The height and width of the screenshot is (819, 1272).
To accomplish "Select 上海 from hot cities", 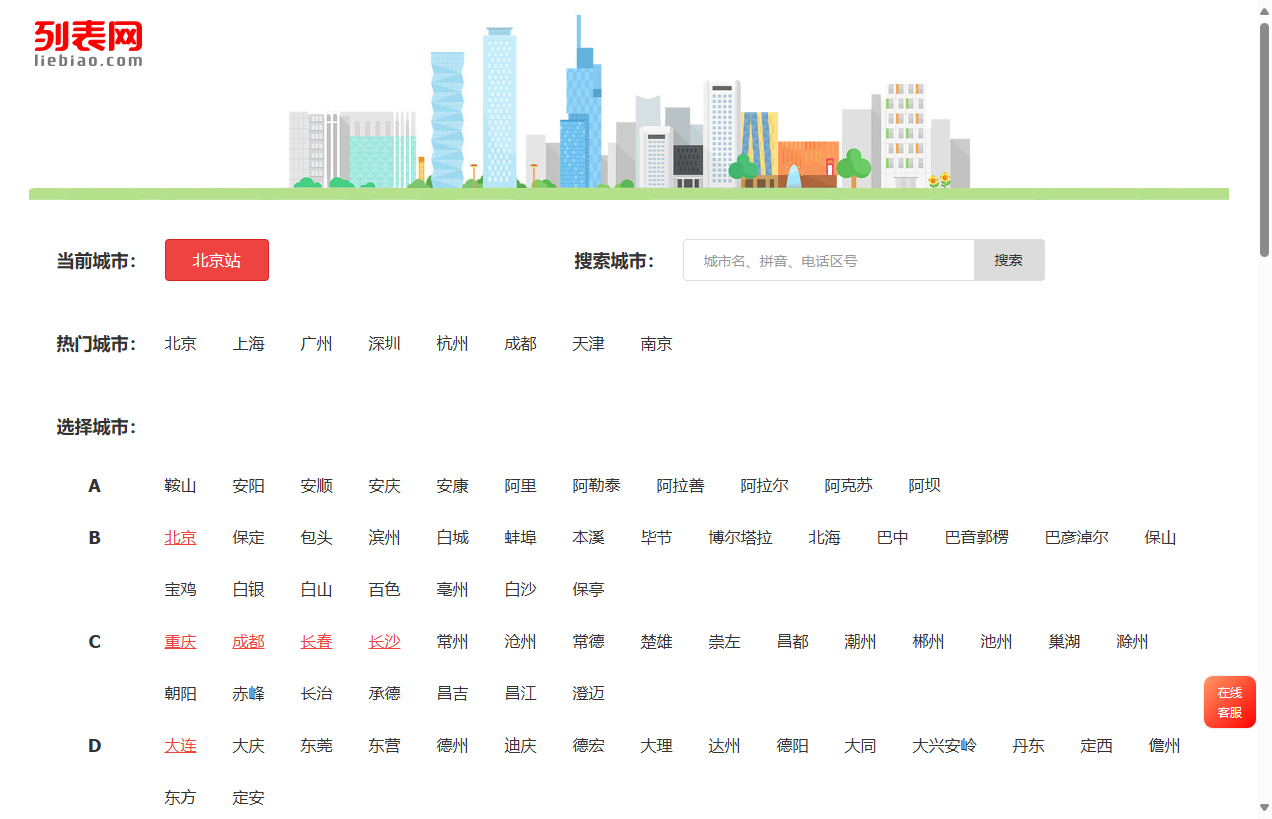I will click(248, 343).
